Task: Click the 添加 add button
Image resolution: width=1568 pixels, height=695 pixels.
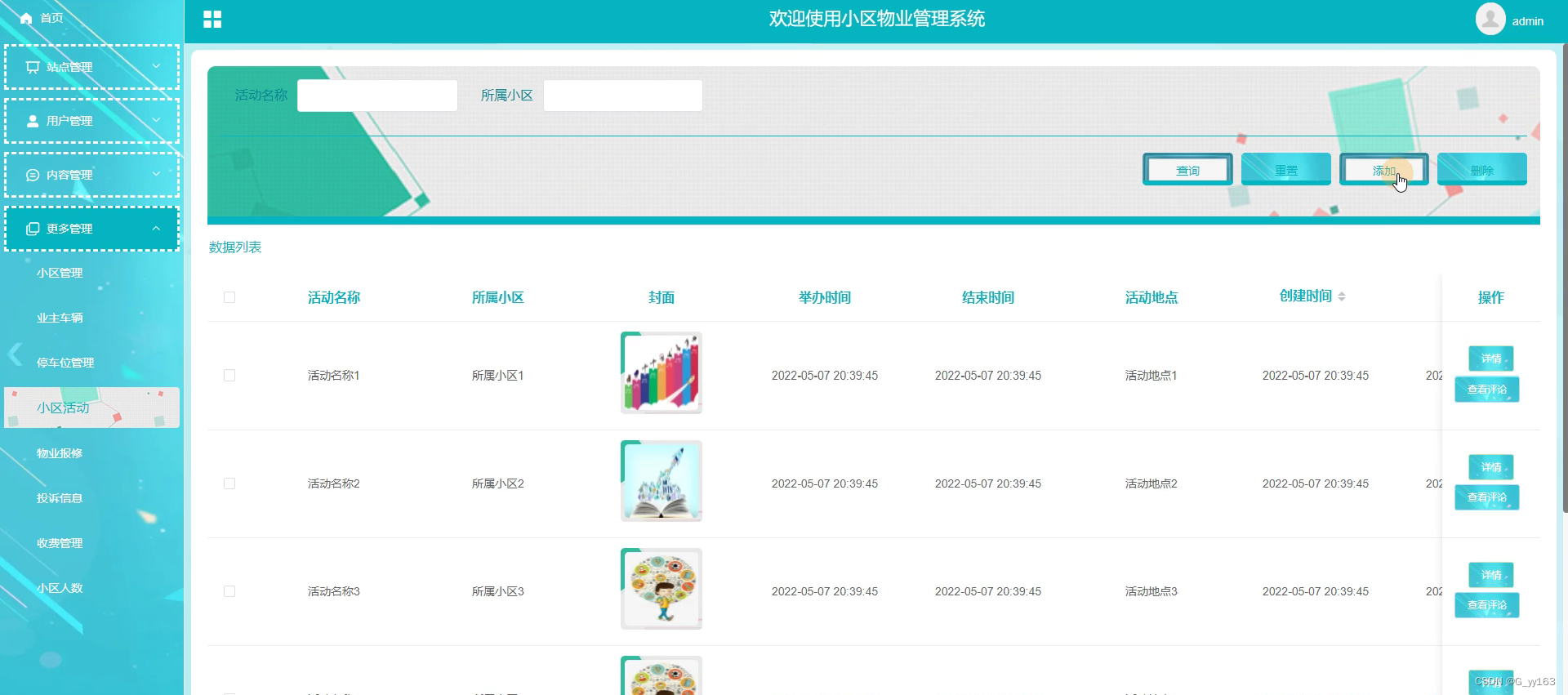Action: point(1384,170)
